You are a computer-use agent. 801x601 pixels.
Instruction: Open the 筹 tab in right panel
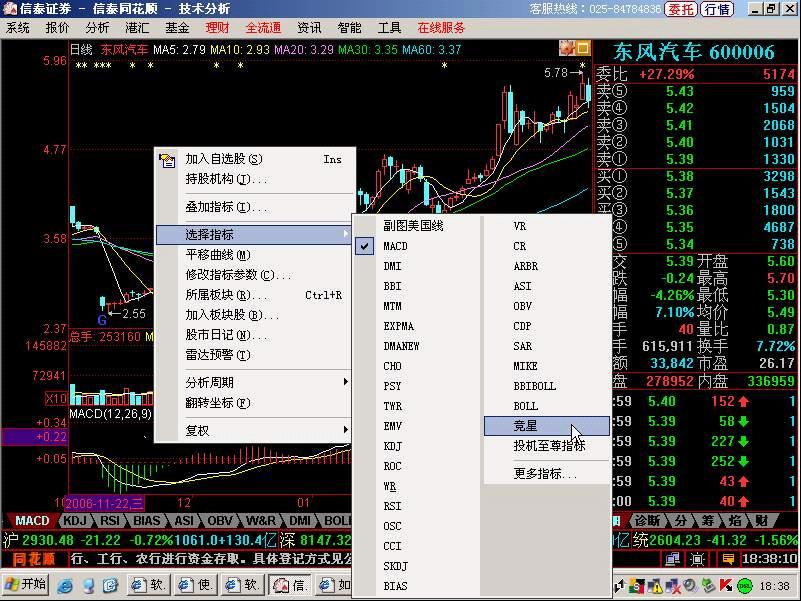708,521
